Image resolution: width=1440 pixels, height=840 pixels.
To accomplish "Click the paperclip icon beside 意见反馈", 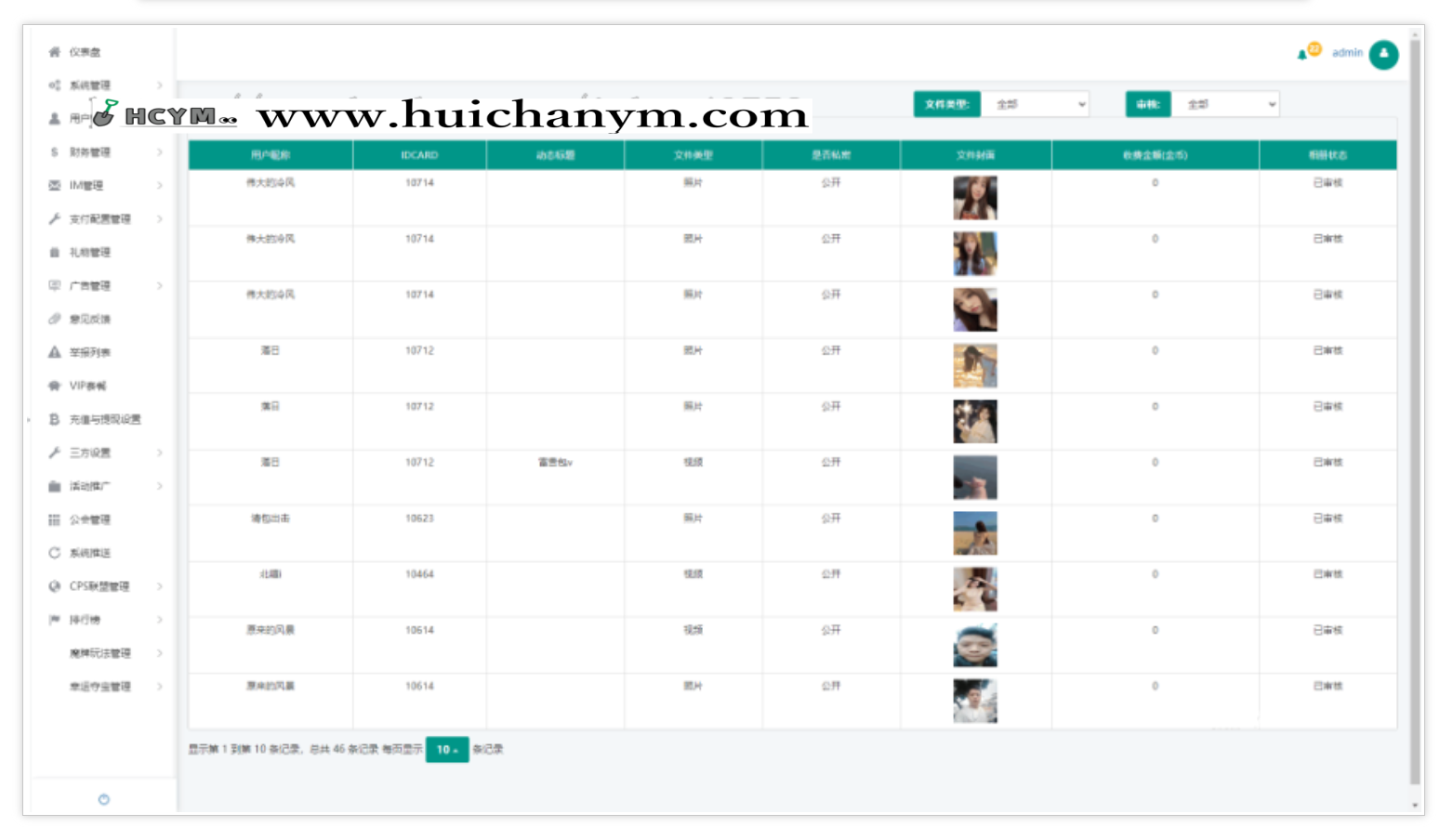I will [x=54, y=319].
